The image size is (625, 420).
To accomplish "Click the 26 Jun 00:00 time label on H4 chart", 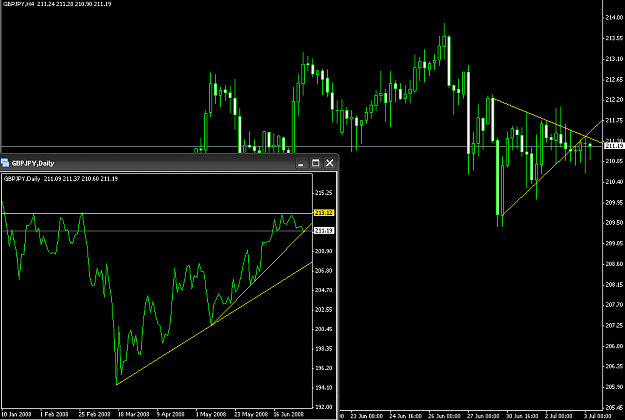I will click(x=444, y=416).
